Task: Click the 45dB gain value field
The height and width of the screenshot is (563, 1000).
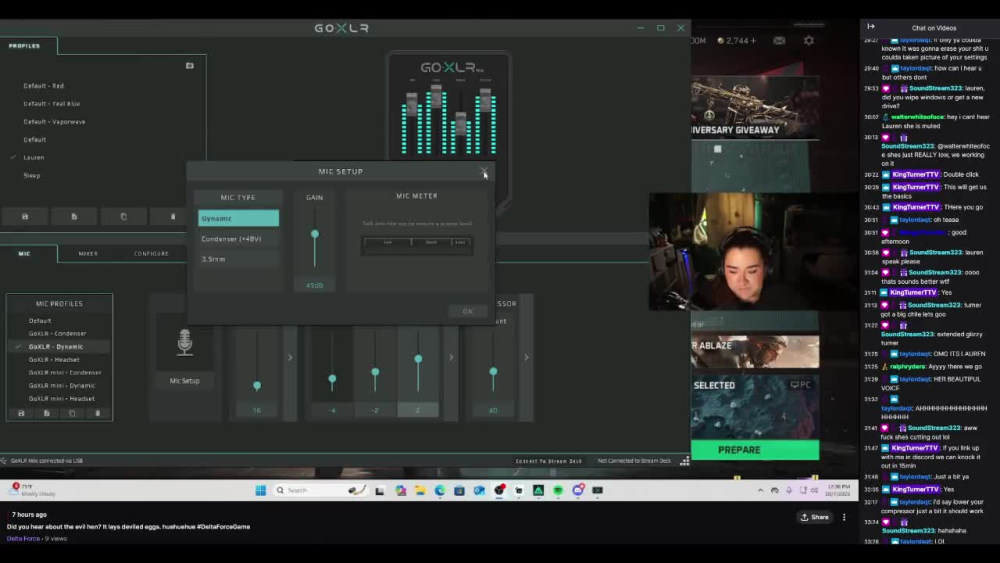Action: [x=314, y=285]
